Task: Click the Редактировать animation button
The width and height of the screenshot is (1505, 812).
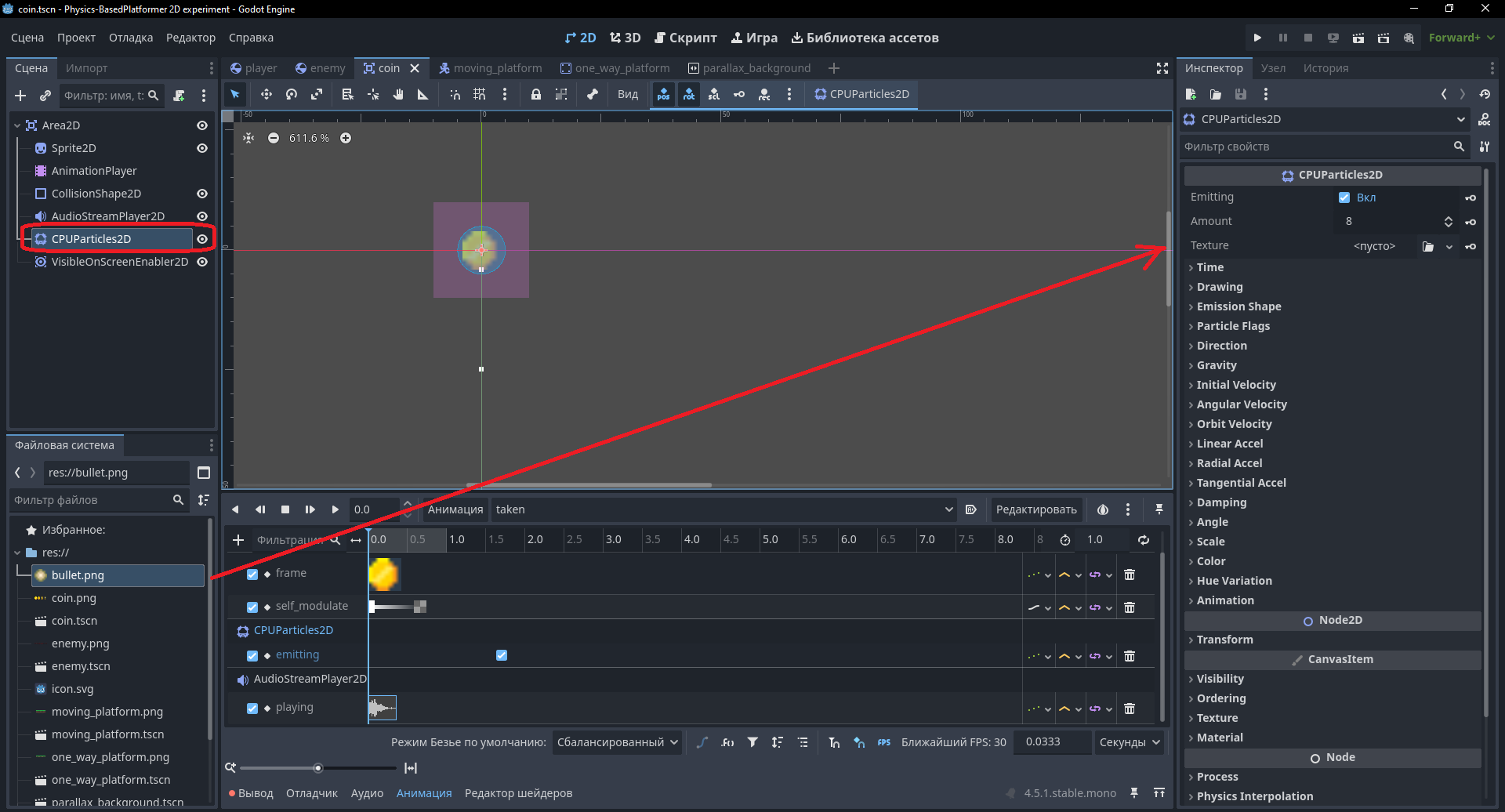Action: pyautogui.click(x=1036, y=509)
